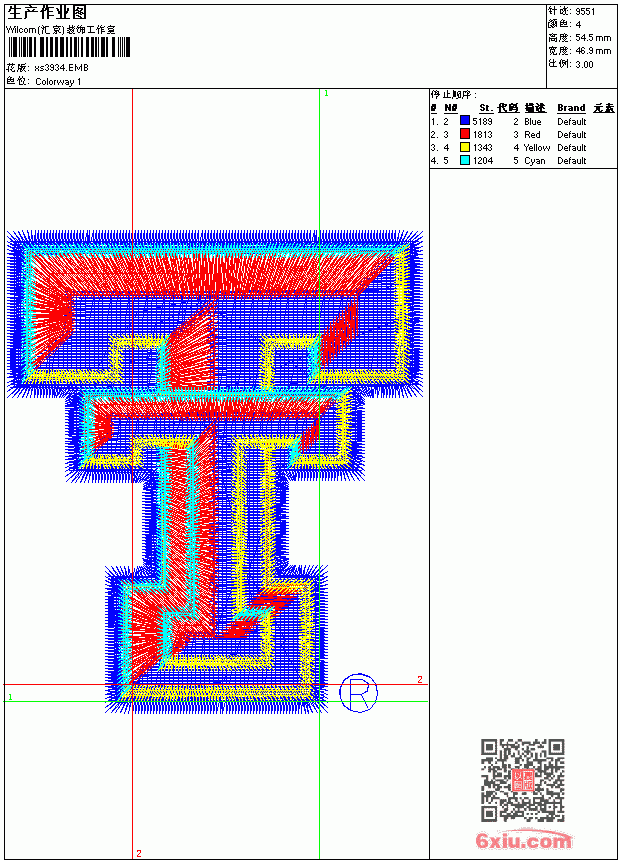Select the red color swatch in stop sequence

coord(465,134)
